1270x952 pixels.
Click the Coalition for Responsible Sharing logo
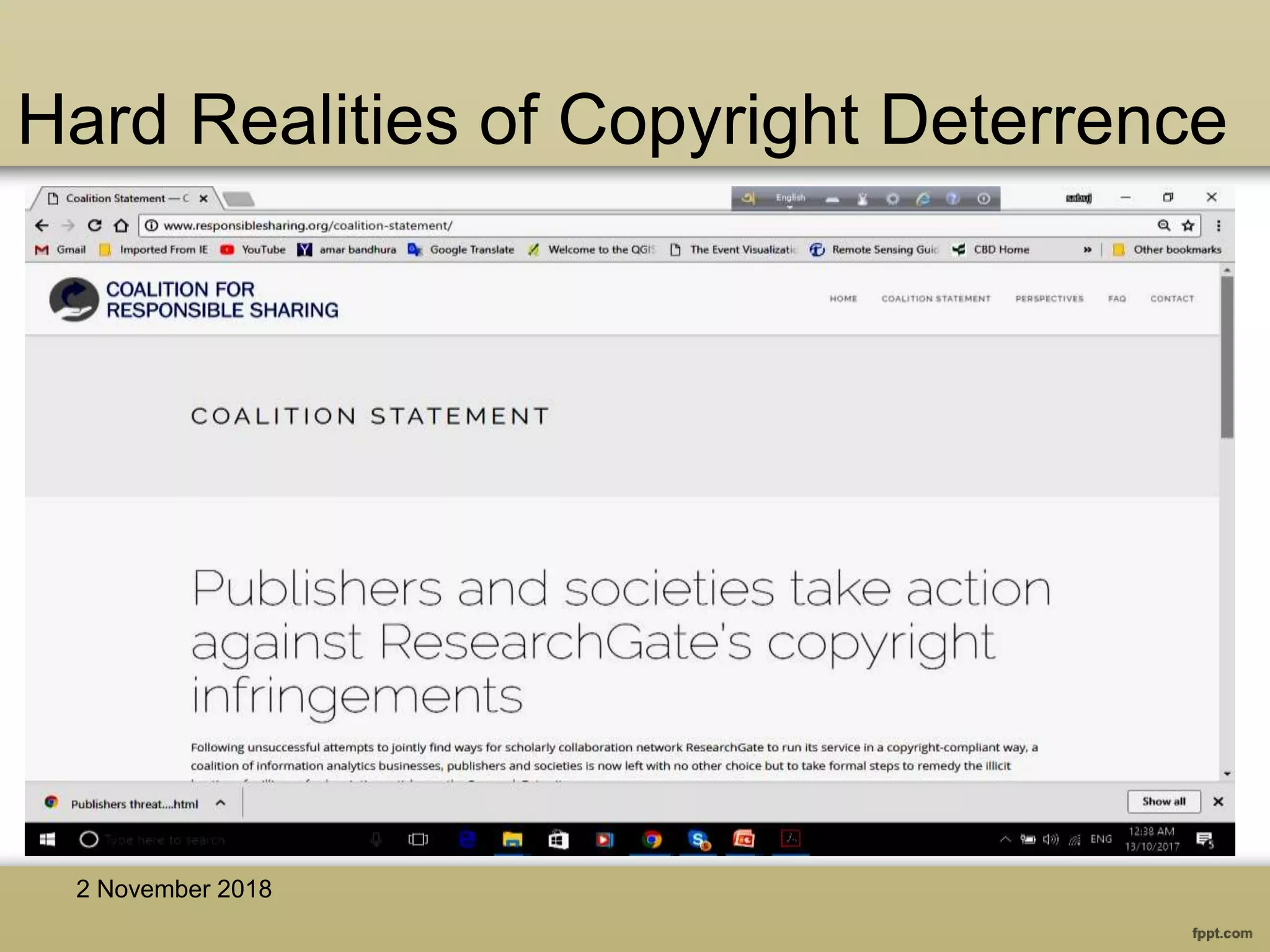click(194, 299)
